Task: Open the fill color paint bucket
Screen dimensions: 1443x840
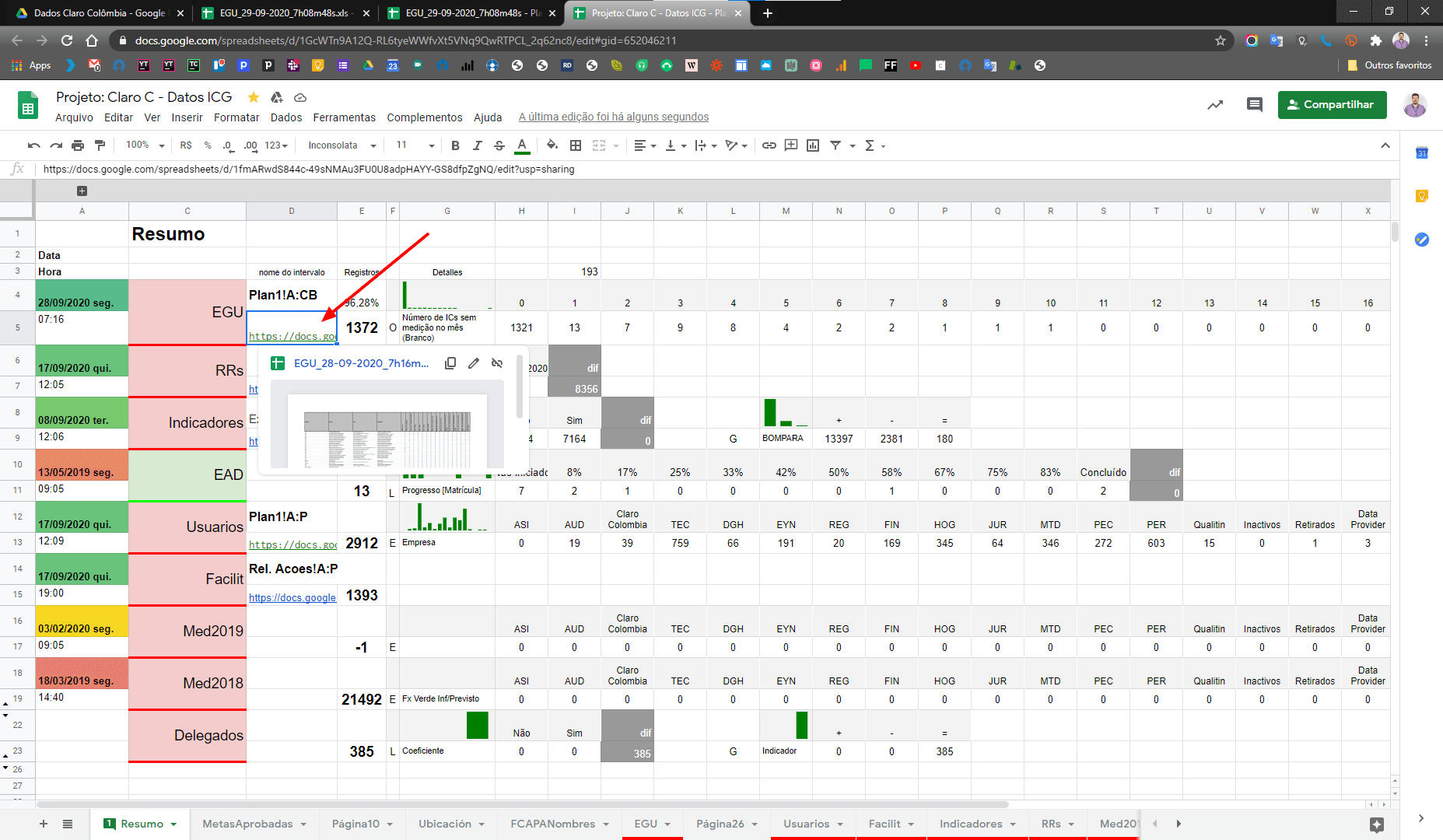Action: click(x=552, y=145)
